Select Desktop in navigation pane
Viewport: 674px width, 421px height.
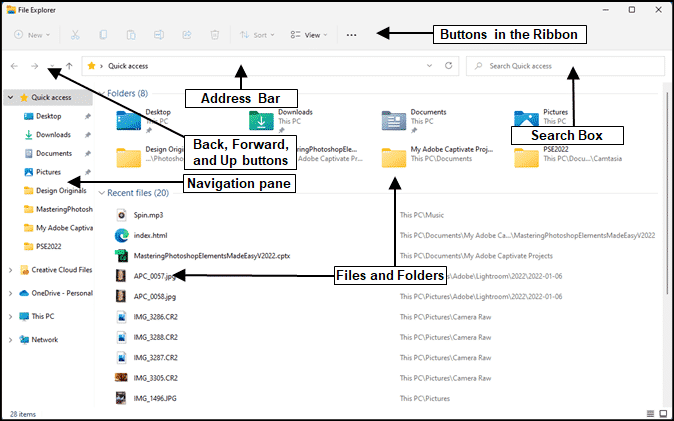coord(49,116)
